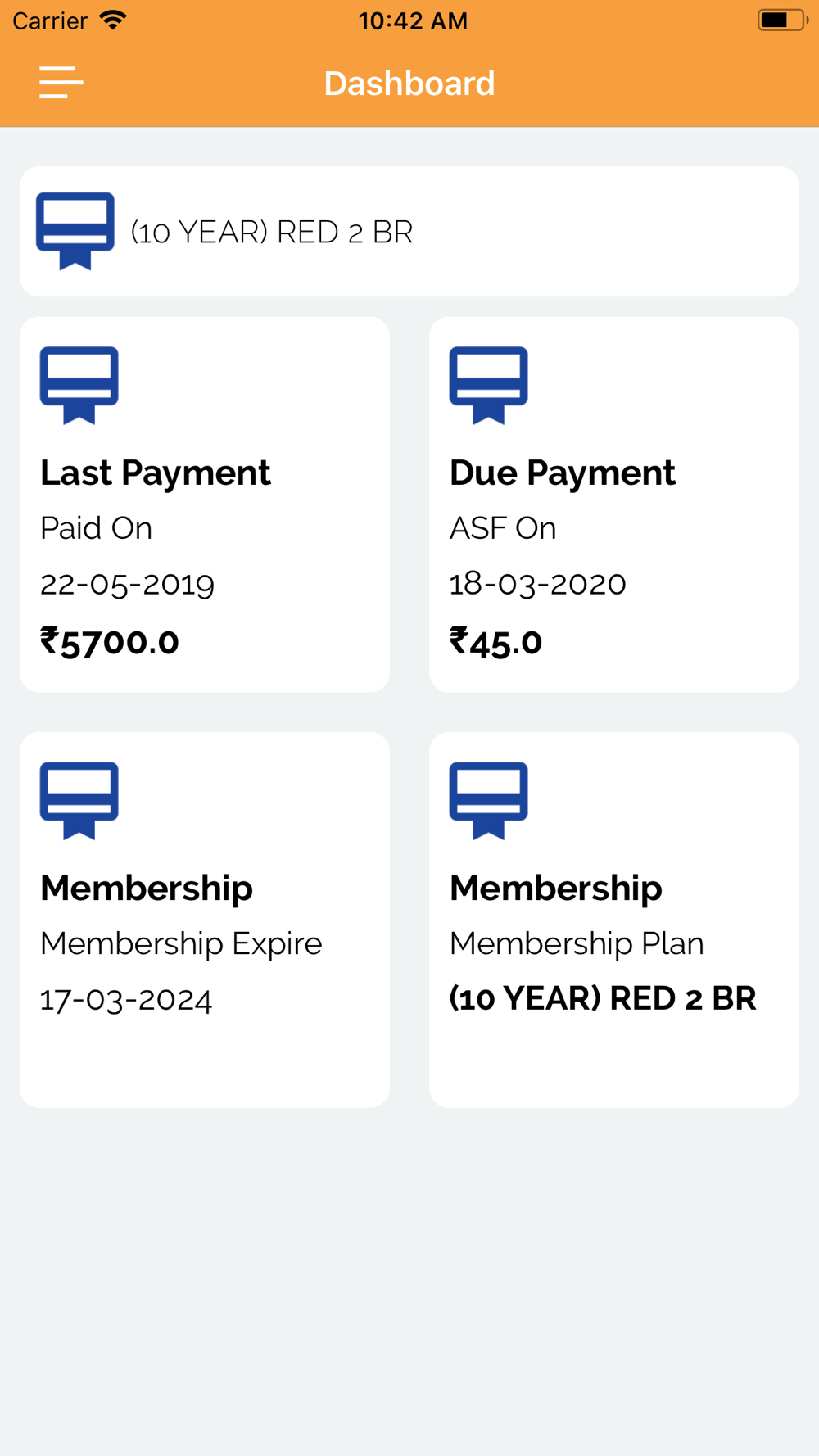Image resolution: width=819 pixels, height=1456 pixels.
Task: Open the hamburger side menu
Action: tap(61, 83)
